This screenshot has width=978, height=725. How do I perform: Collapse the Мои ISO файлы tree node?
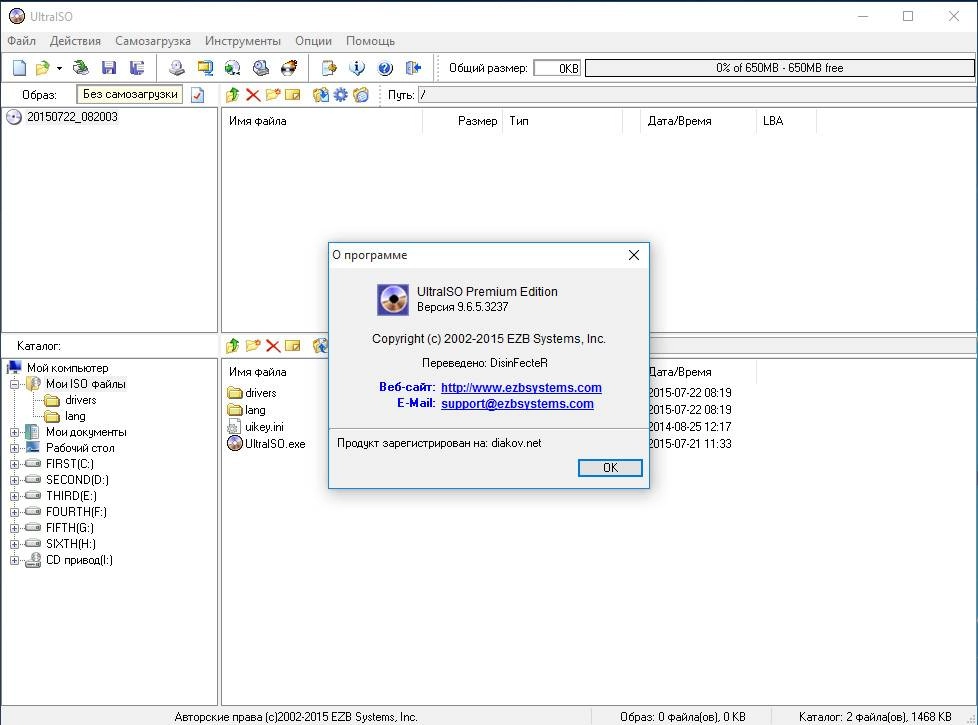[14, 384]
